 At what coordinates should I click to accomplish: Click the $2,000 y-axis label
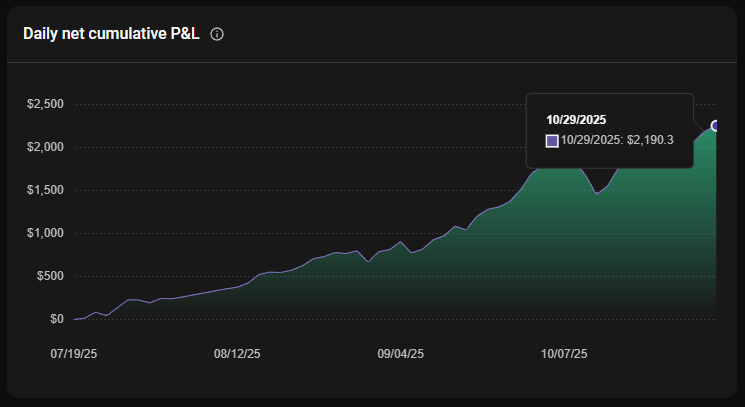pyautogui.click(x=44, y=147)
